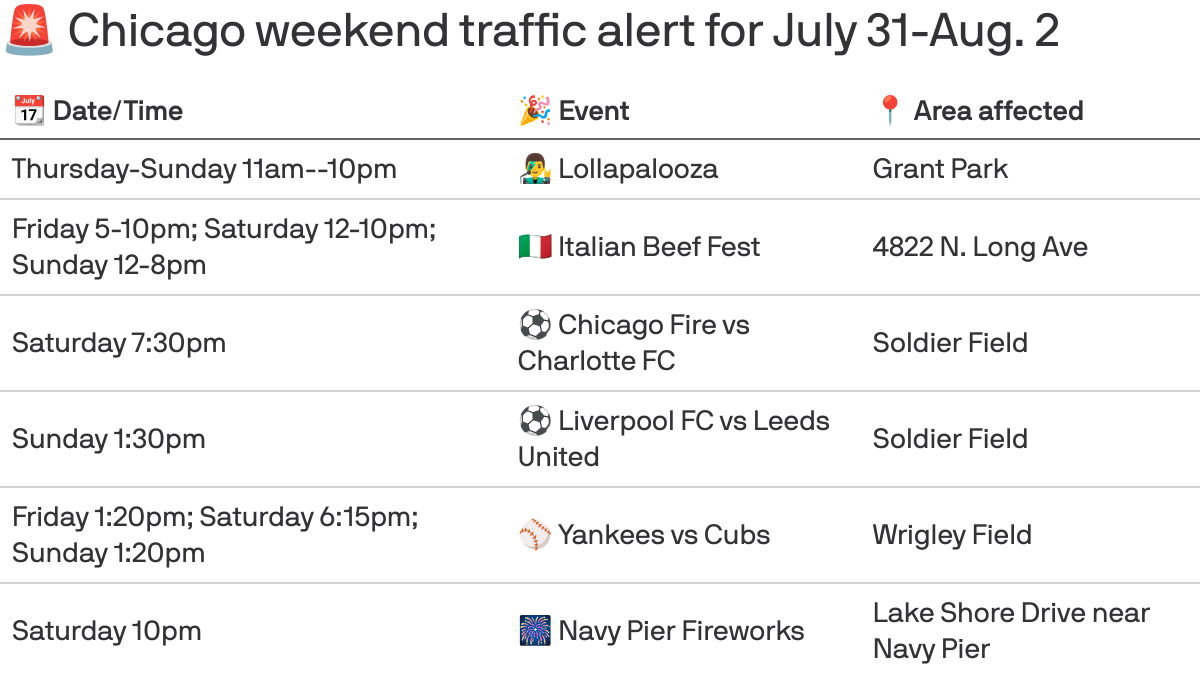
Task: Click the Italian flag icon
Action: (x=535, y=246)
